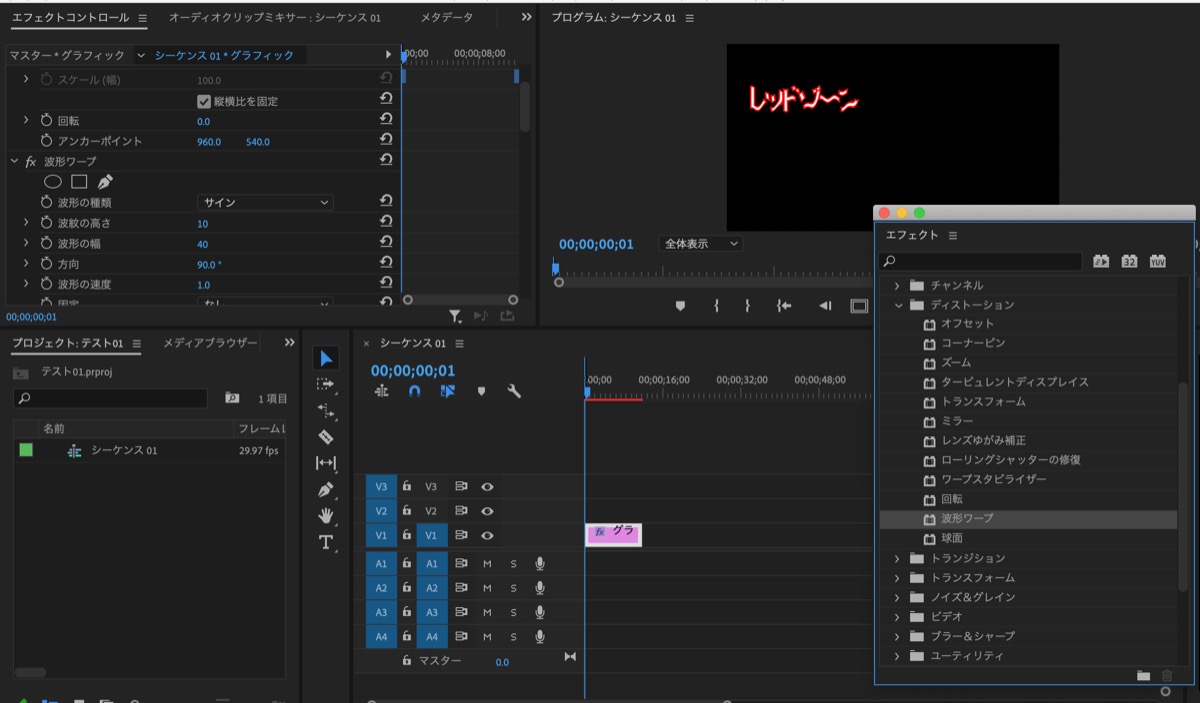
Task: Mute audio track A1
Action: [x=488, y=564]
